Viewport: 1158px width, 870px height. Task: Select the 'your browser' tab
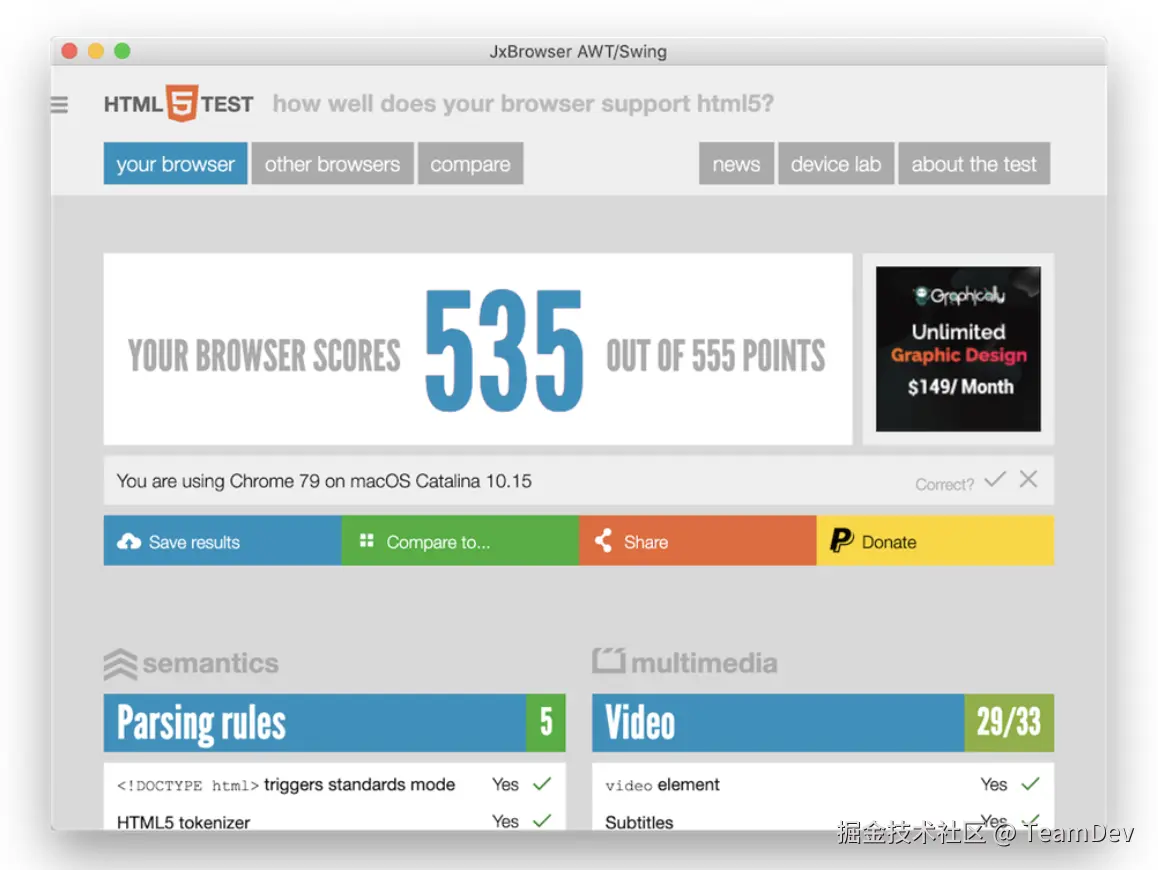click(175, 163)
